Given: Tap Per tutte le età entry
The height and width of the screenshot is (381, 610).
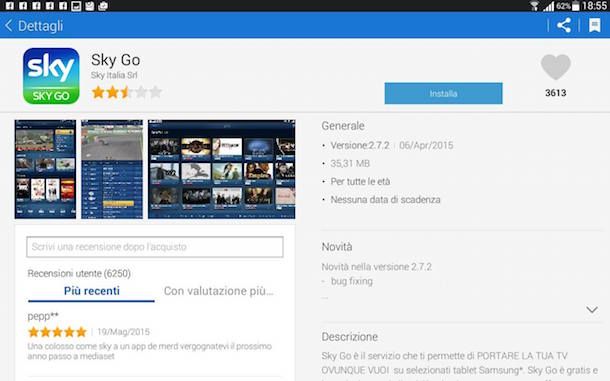Looking at the screenshot, I should [x=360, y=181].
